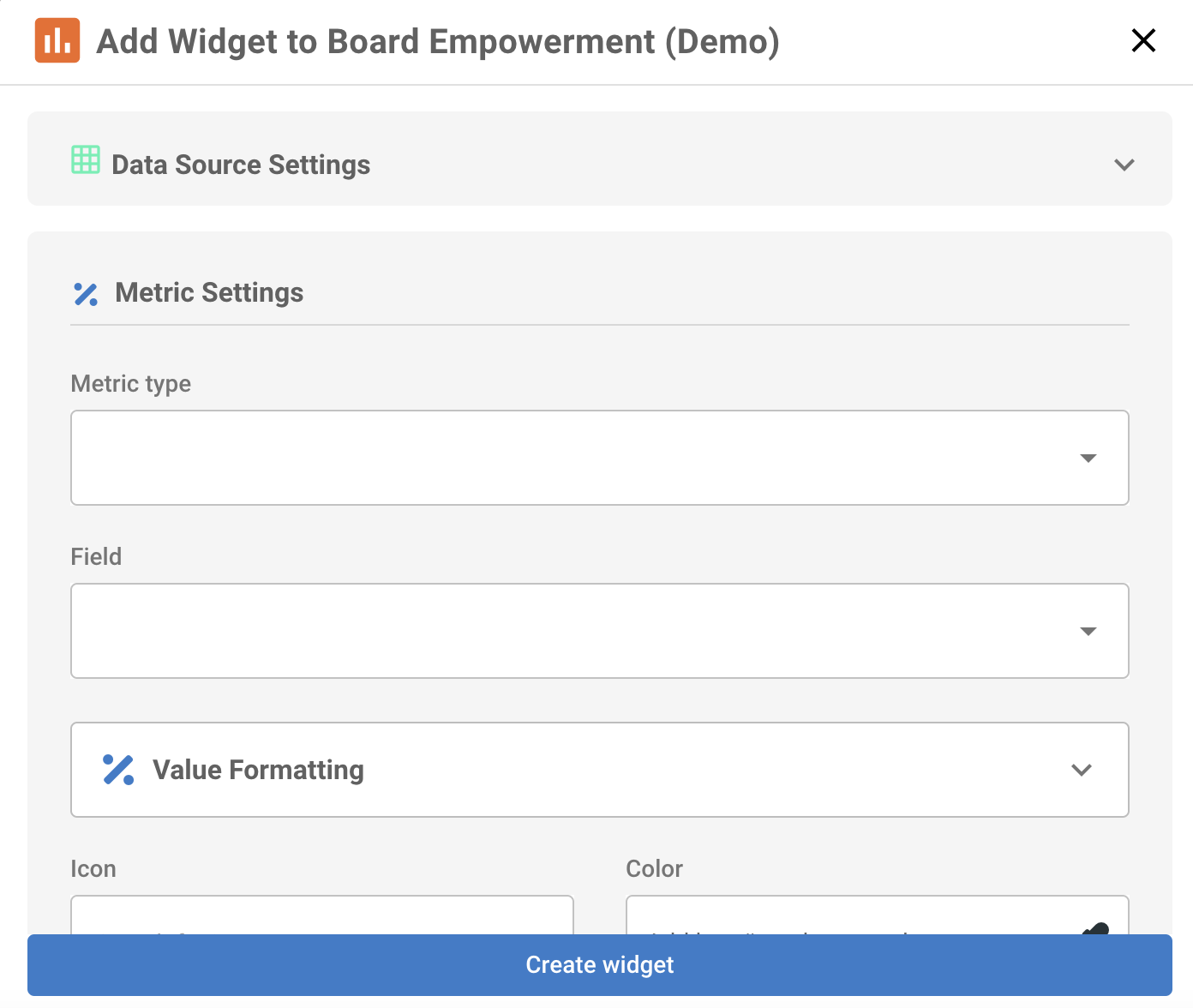Click the Icon label
This screenshot has height=1008, width=1193.
(93, 869)
